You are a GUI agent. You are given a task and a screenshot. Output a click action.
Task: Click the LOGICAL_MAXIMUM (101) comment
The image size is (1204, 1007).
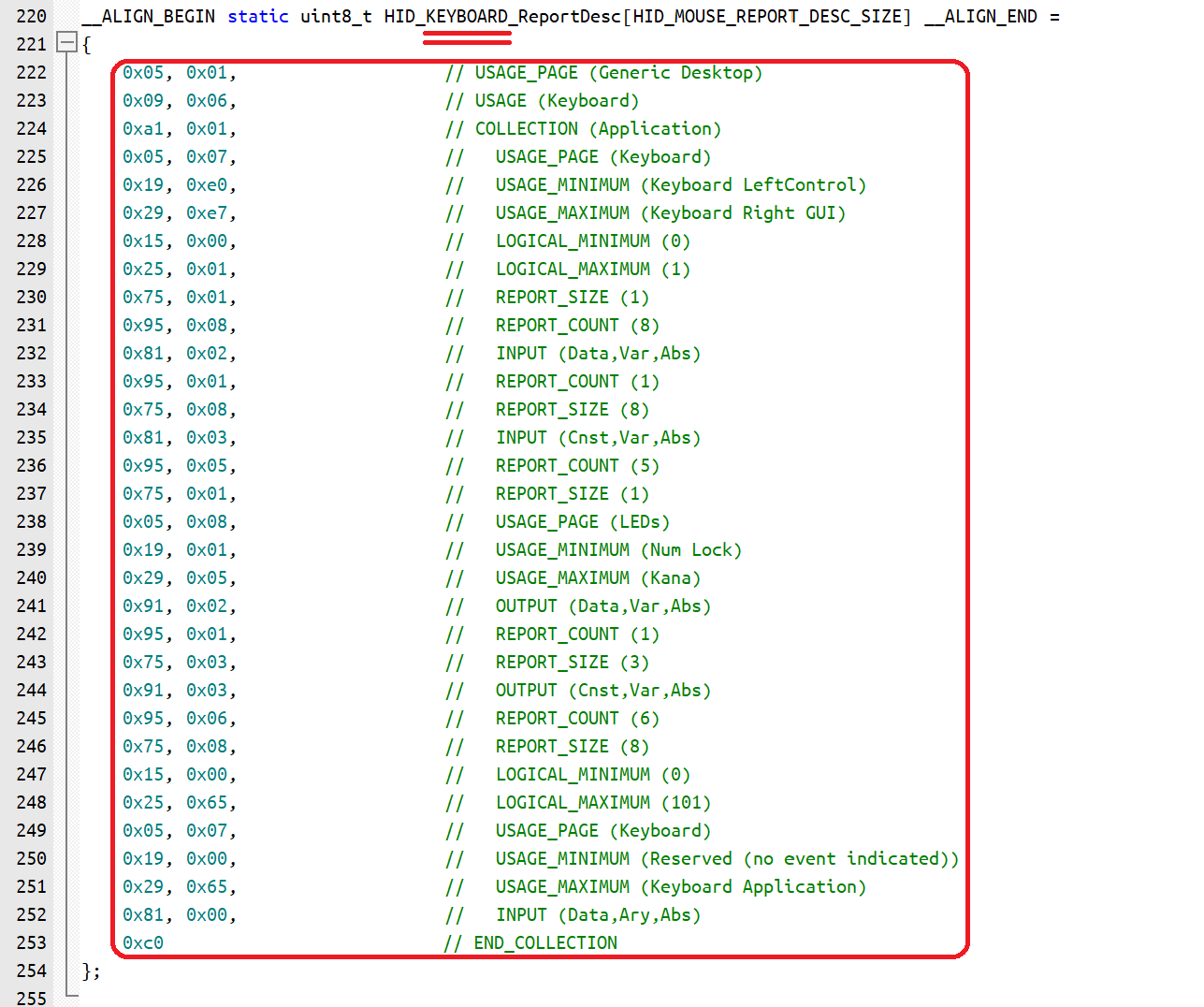pos(602,802)
